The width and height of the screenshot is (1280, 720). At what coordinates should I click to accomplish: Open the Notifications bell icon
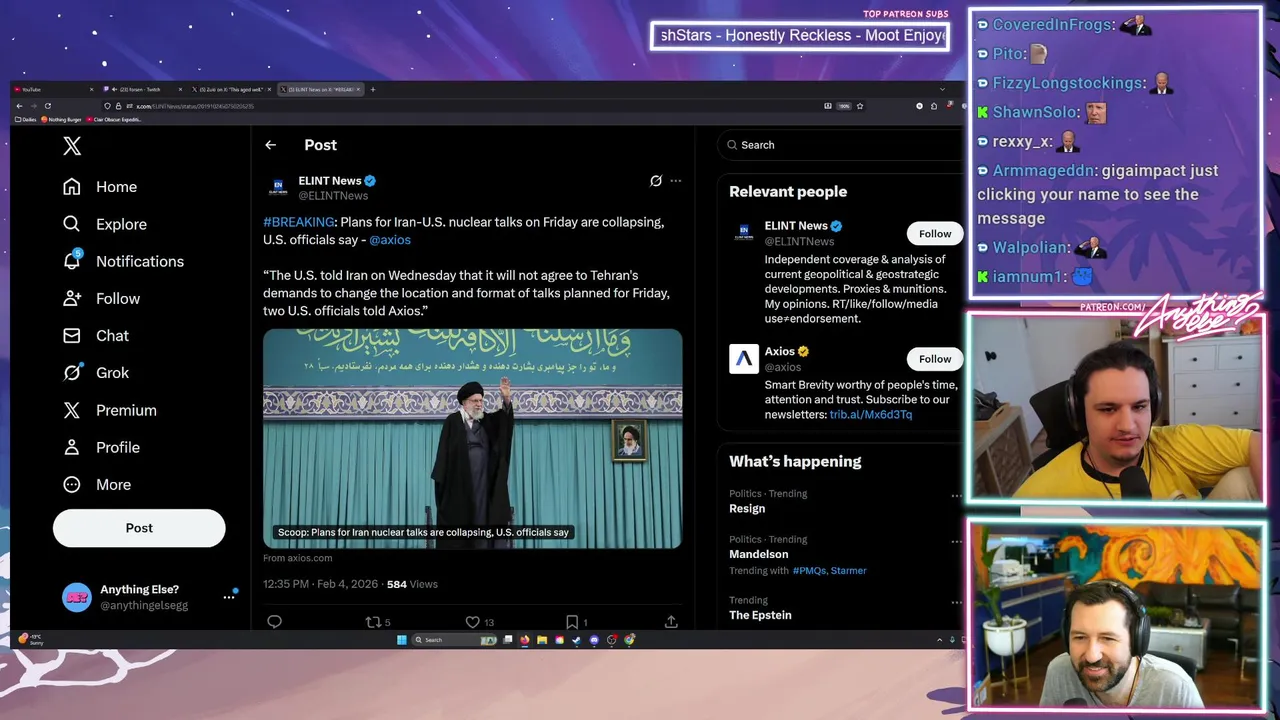tap(72, 261)
